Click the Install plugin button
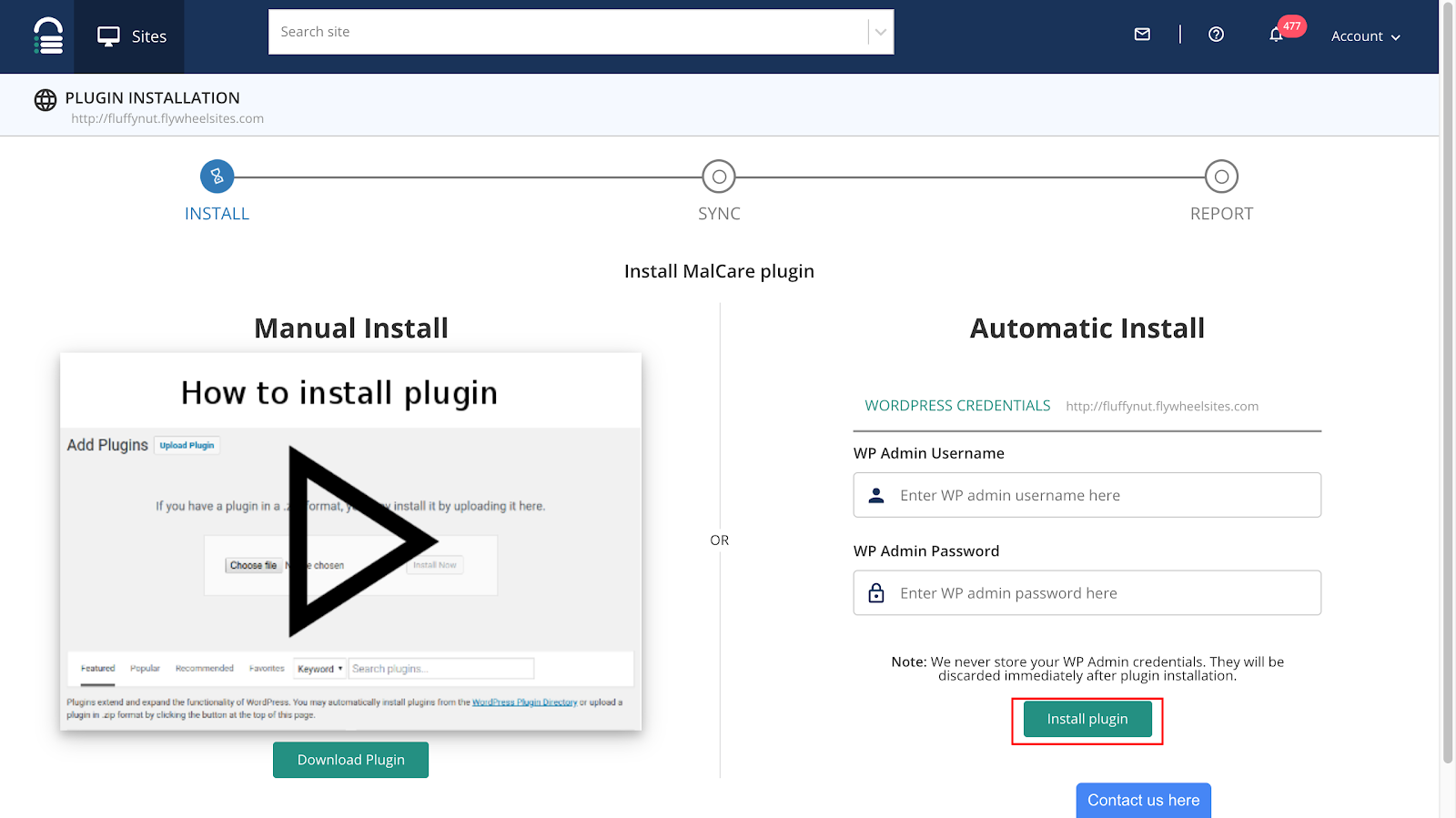The width and height of the screenshot is (1456, 818). coord(1087,719)
